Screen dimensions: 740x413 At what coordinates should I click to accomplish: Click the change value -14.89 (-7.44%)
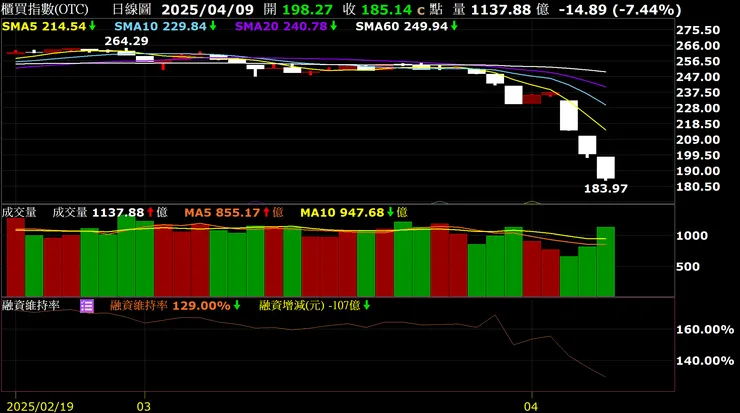(x=620, y=9)
